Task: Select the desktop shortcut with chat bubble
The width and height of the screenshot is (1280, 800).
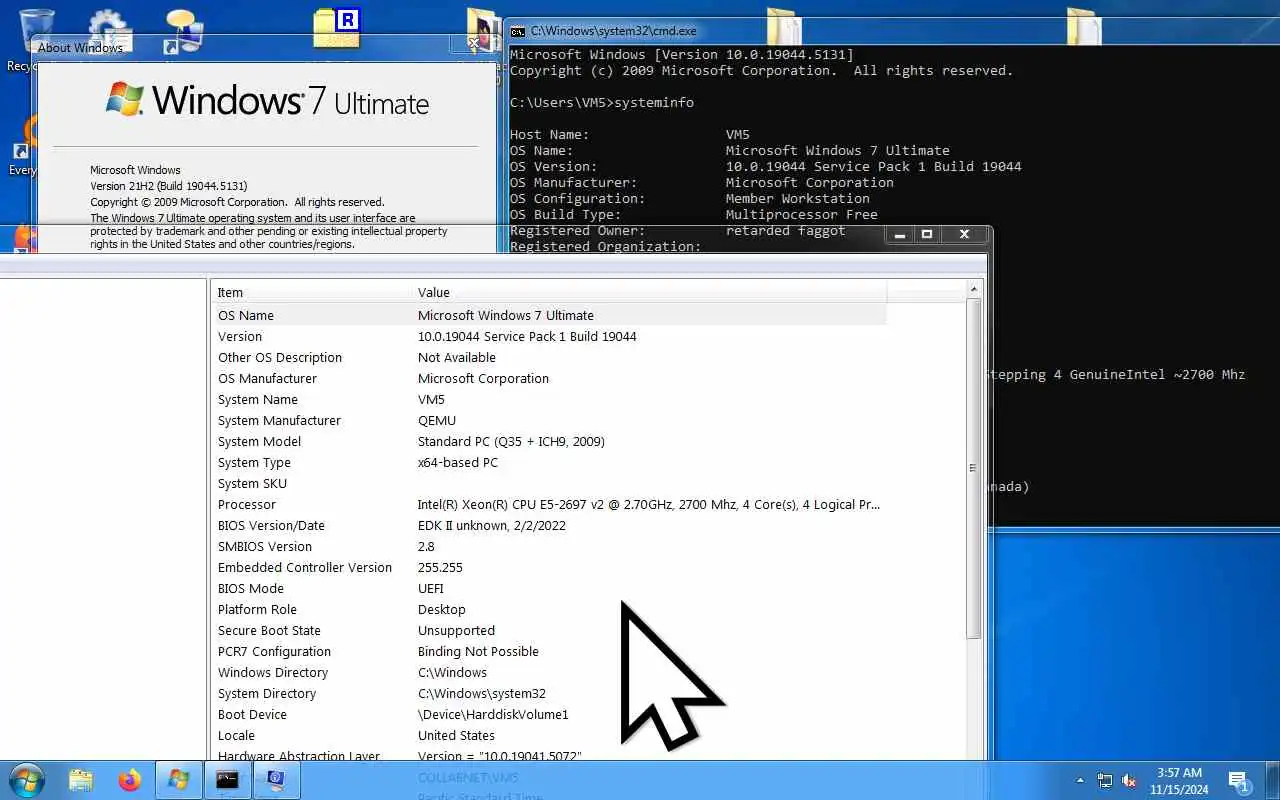Action: (183, 30)
